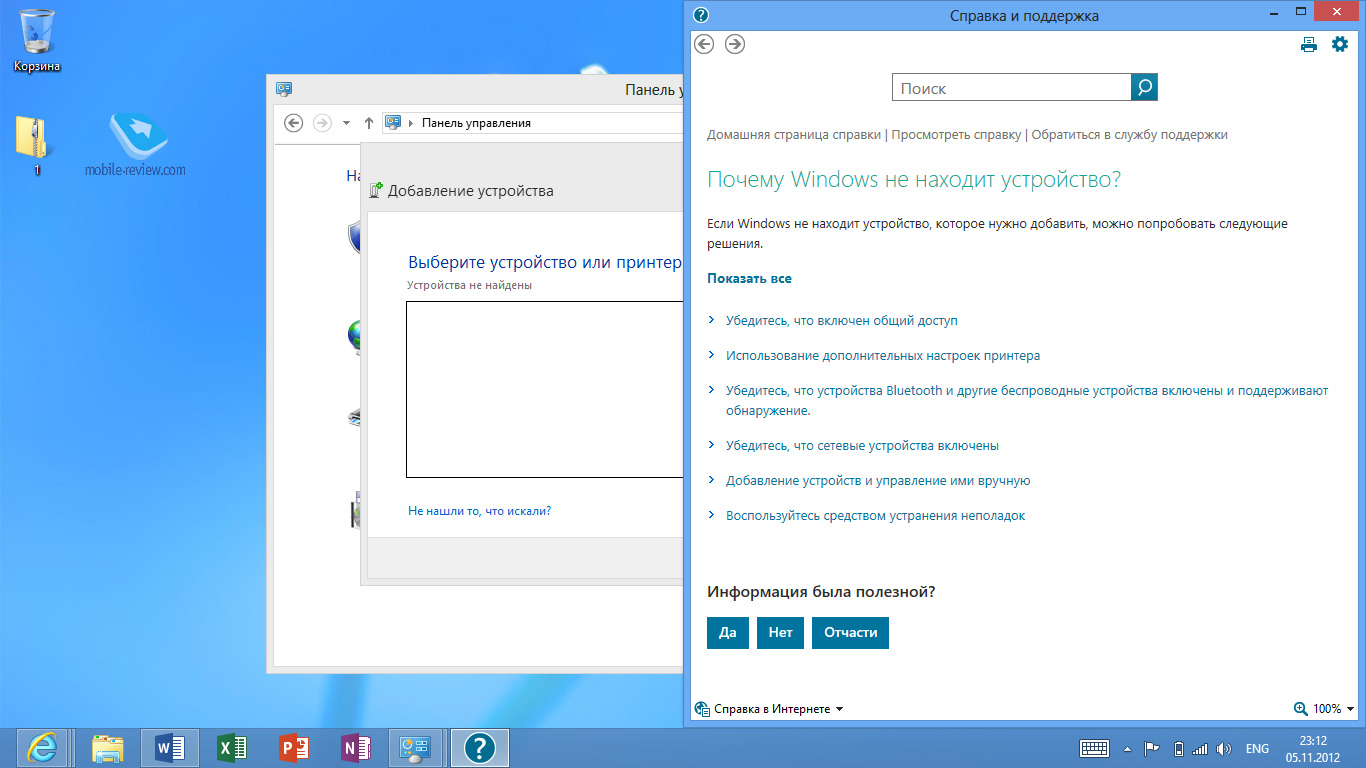The image size is (1366, 768).
Task: Click the print icon in Help window
Action: (x=1308, y=44)
